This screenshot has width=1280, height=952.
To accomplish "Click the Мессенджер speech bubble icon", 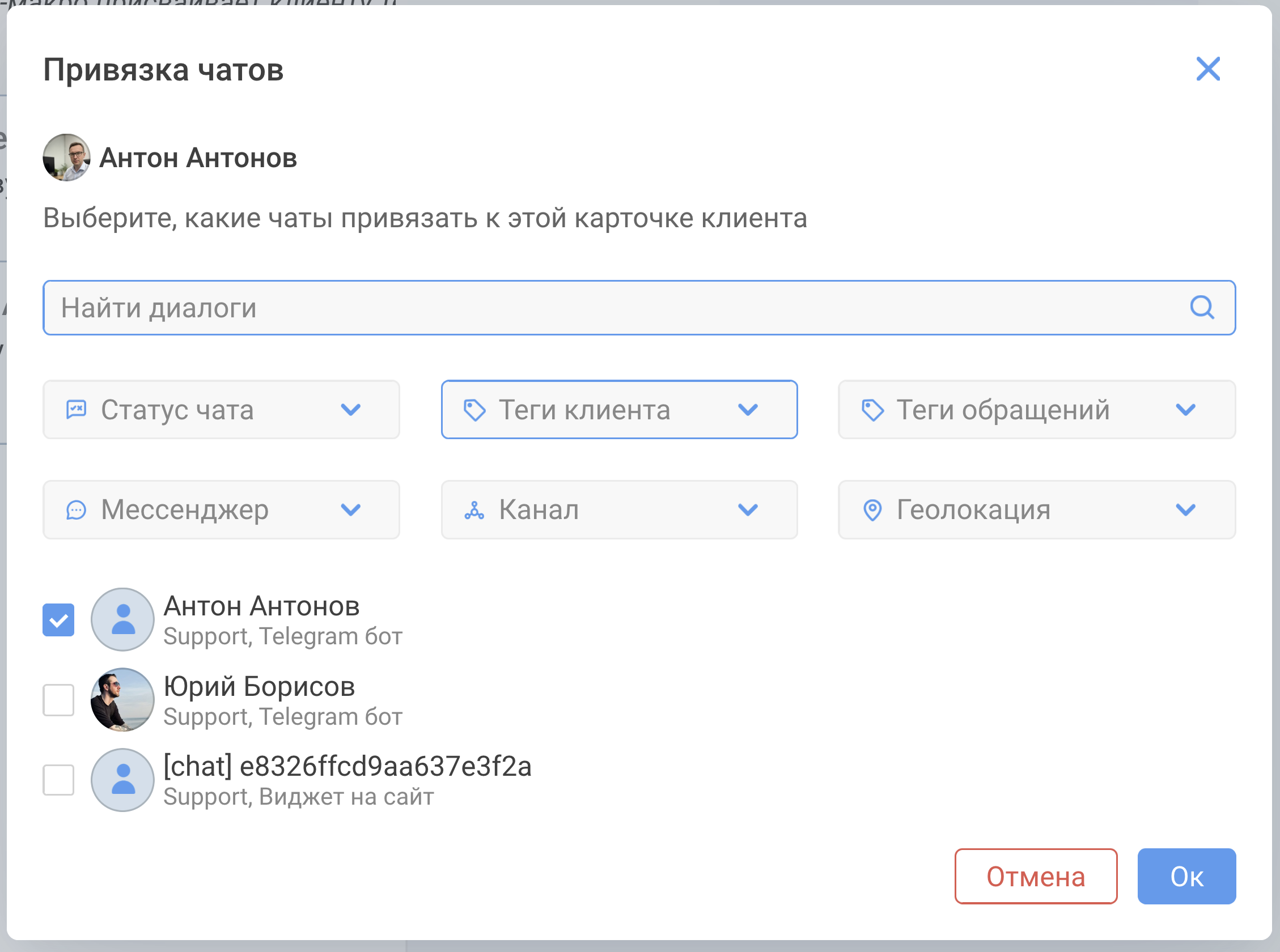I will (76, 510).
